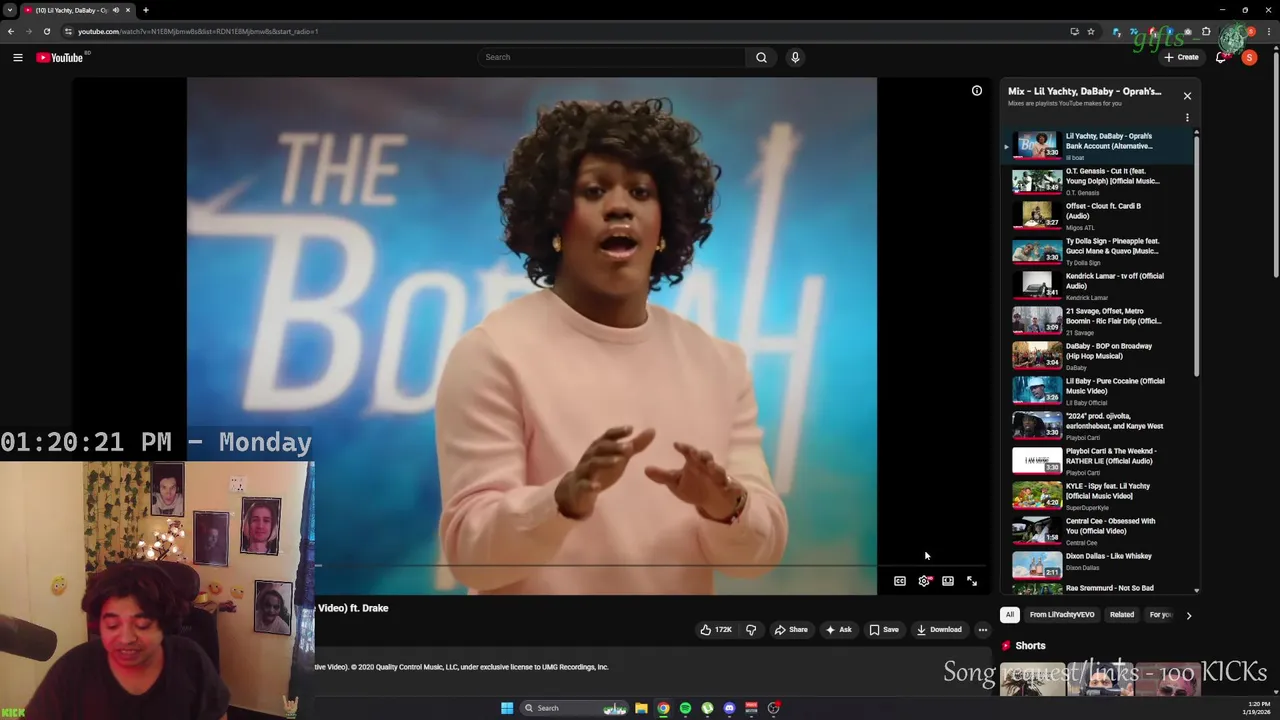Open a new browser tab
Image resolution: width=1280 pixels, height=720 pixels.
146,10
